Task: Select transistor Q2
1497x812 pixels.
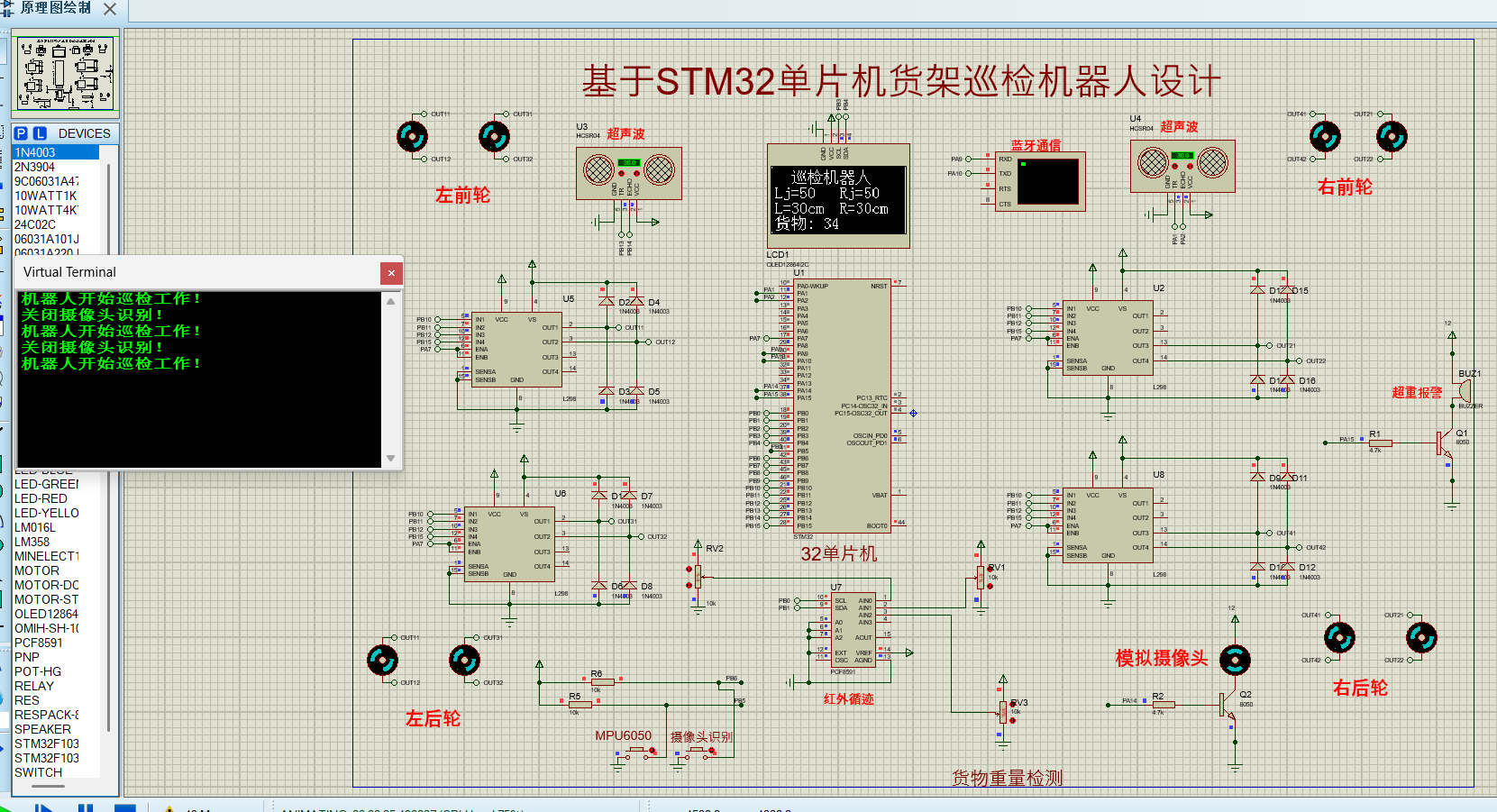Action: coord(1228,705)
